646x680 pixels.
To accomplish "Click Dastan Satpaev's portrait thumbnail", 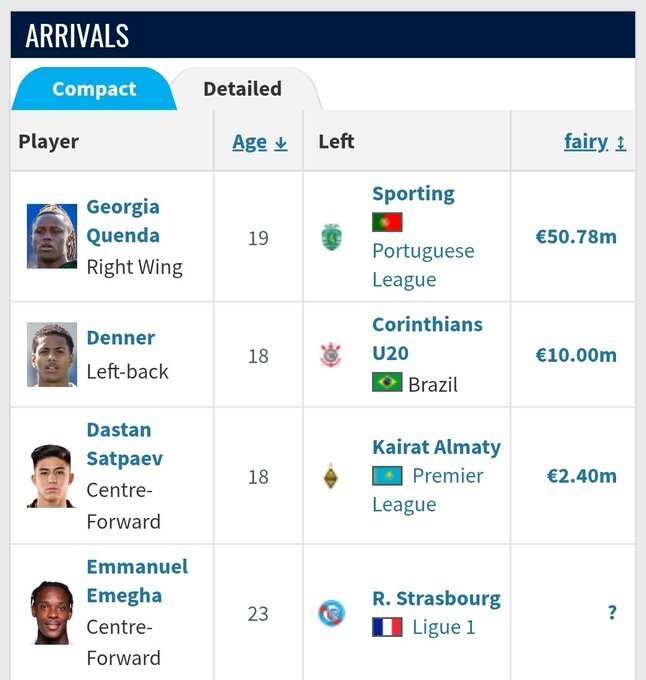I will pyautogui.click(x=52, y=476).
